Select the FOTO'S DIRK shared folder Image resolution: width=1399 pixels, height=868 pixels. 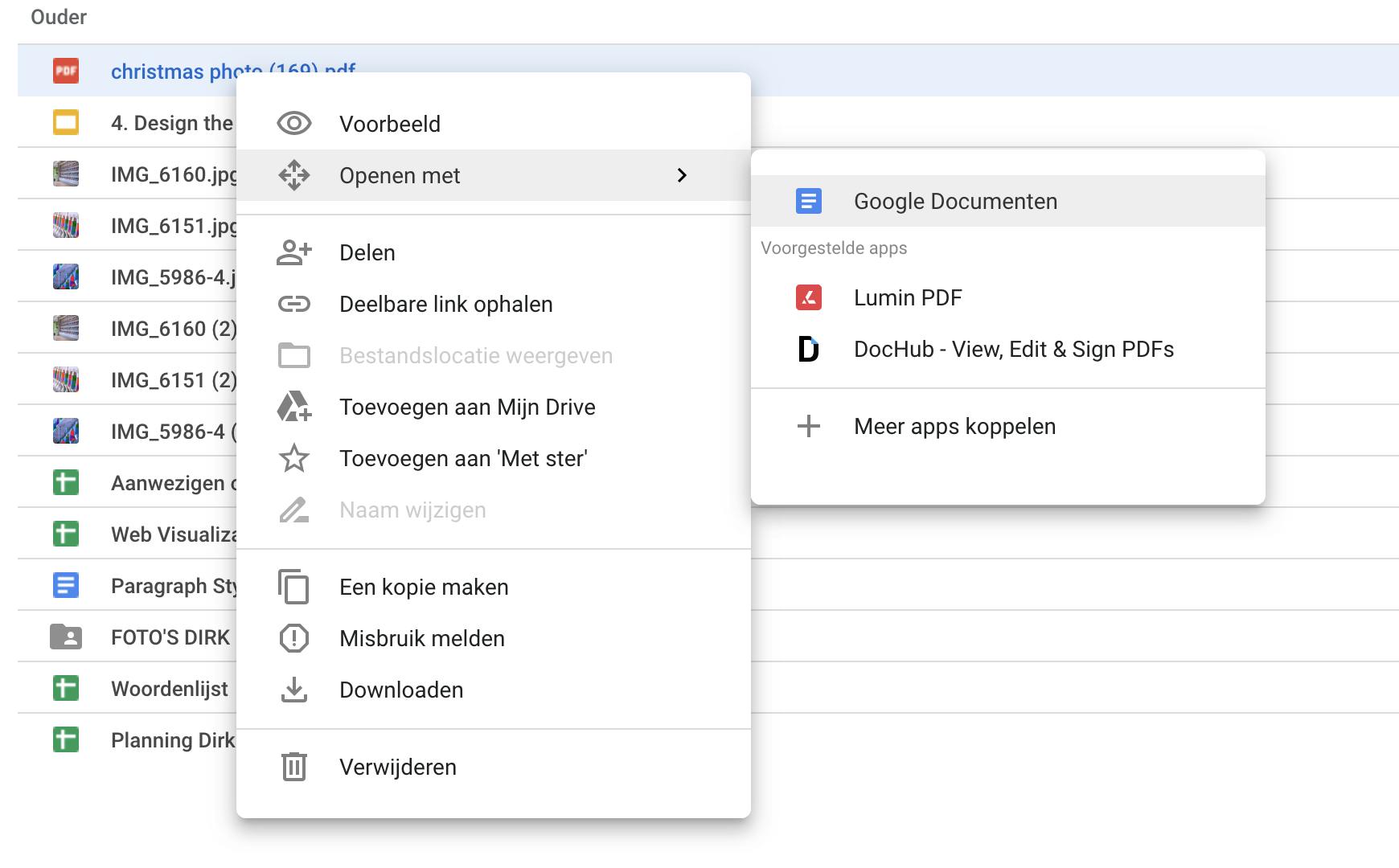(170, 637)
